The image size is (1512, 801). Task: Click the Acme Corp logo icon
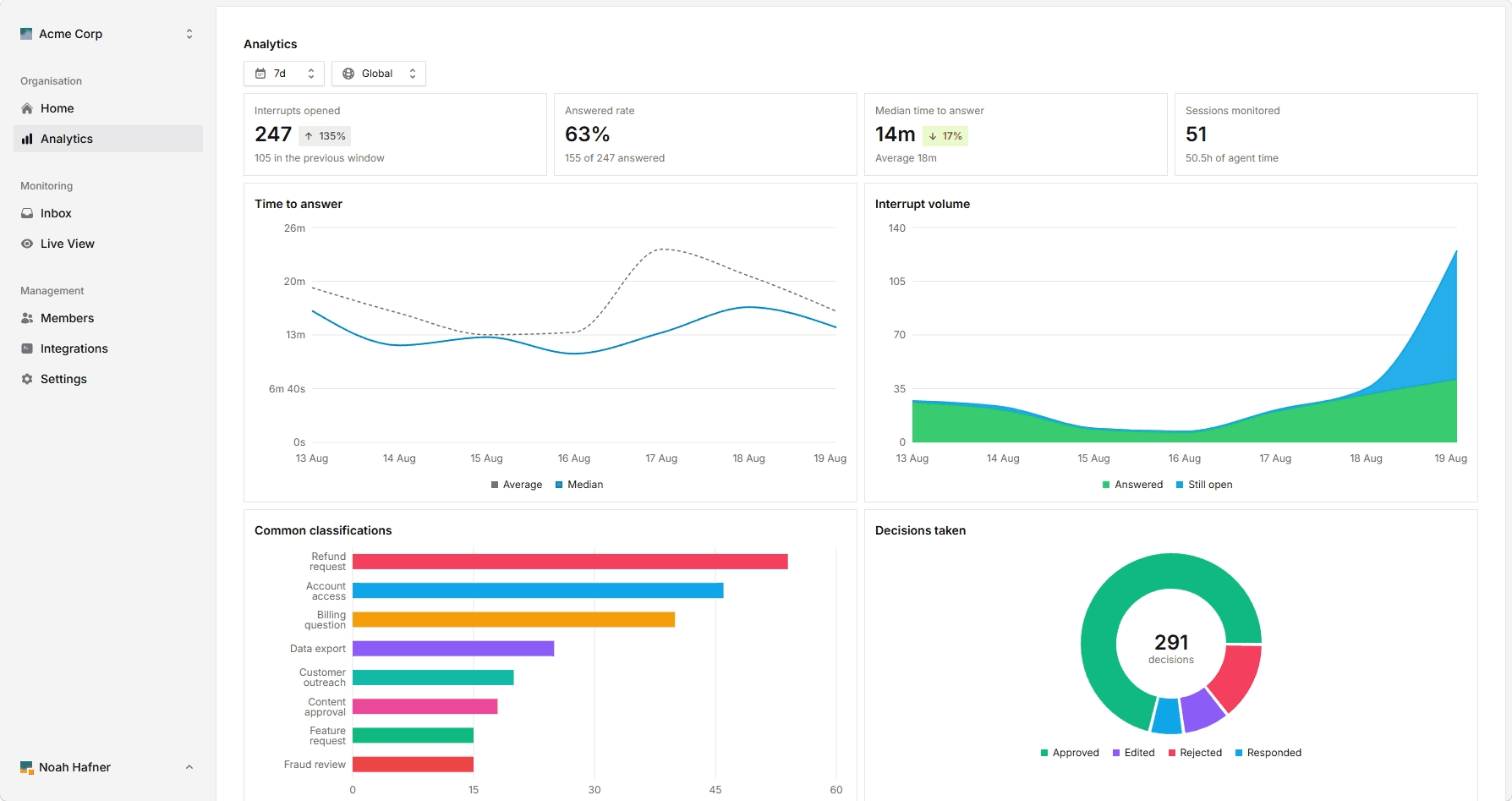(x=26, y=34)
